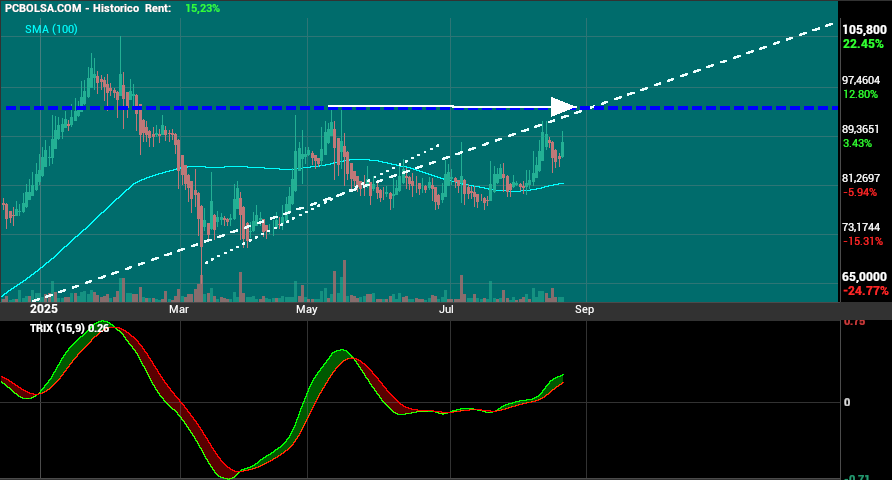
Task: Click the -15.31% red percentage label
Action: click(862, 241)
